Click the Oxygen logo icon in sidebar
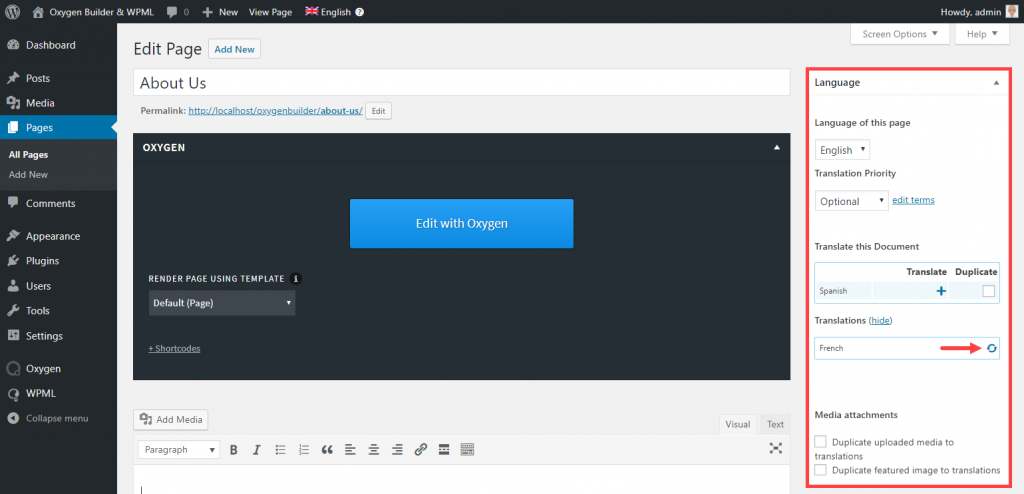Viewport: 1024px width, 494px height. point(12,369)
